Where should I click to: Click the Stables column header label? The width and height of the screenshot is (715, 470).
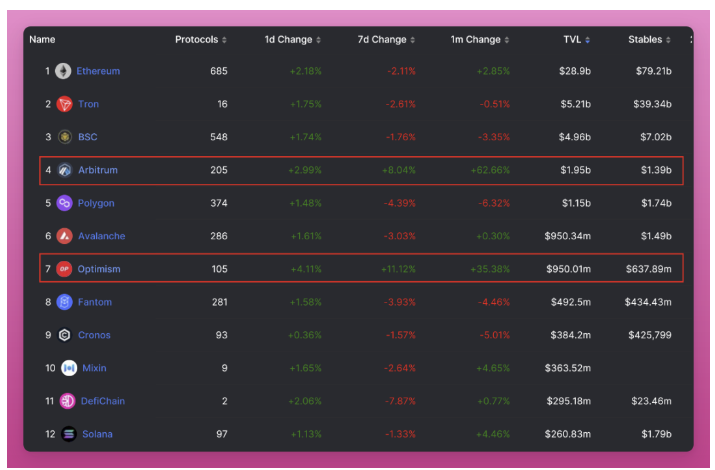pyautogui.click(x=645, y=40)
